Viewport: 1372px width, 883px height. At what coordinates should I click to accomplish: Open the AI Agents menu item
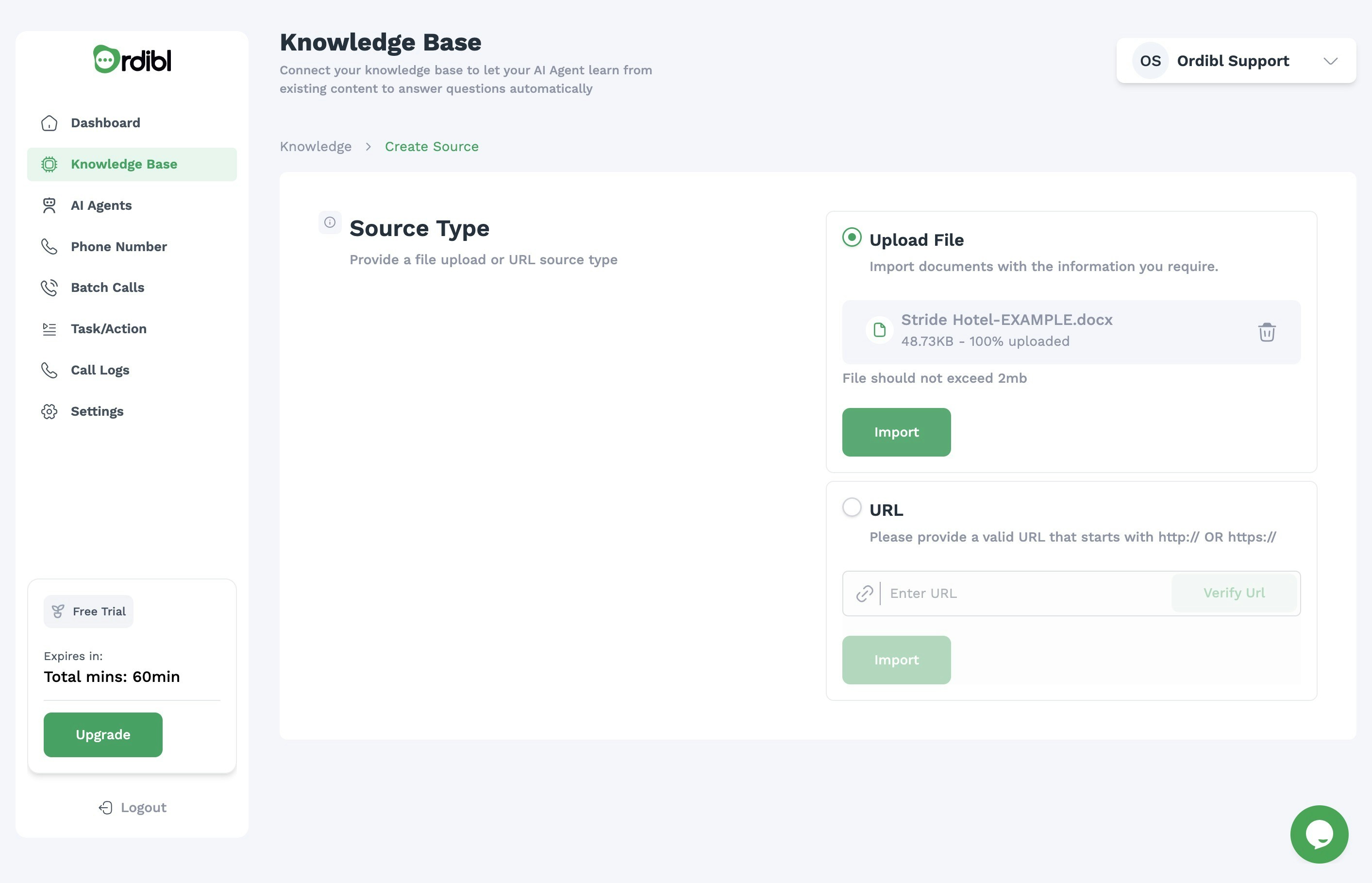(101, 205)
